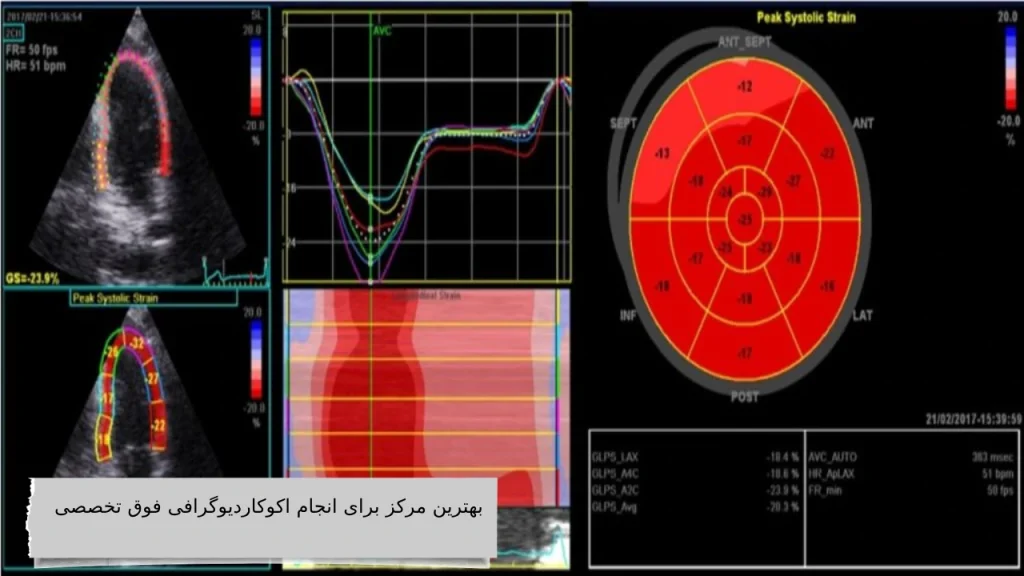Select basal anterior segment labeled -22
This screenshot has width=1024, height=576.
[x=827, y=154]
